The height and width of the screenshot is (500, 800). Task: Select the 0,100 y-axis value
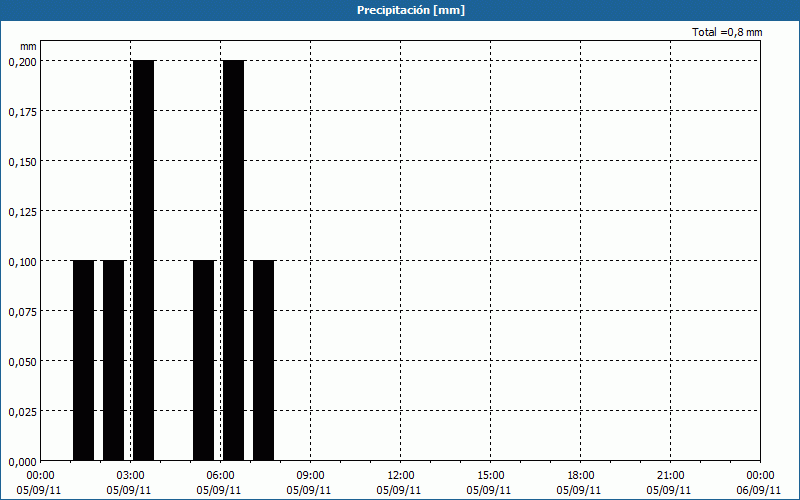tap(22, 262)
